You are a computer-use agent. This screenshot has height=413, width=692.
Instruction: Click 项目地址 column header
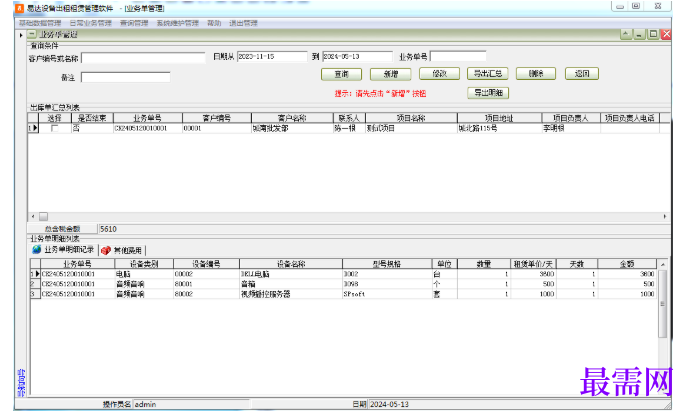[500, 118]
